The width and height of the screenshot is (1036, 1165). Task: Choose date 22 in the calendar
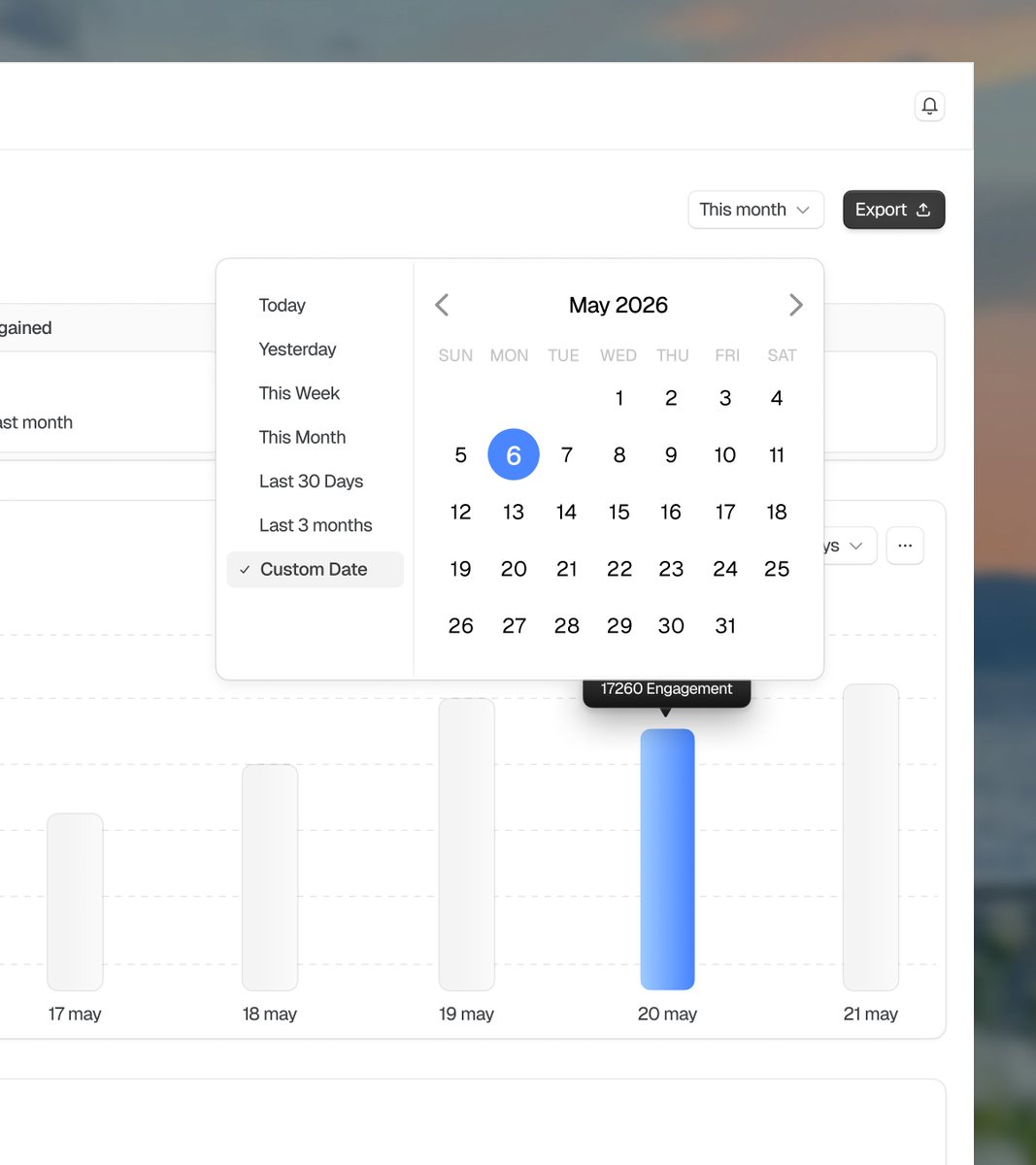tap(619, 569)
